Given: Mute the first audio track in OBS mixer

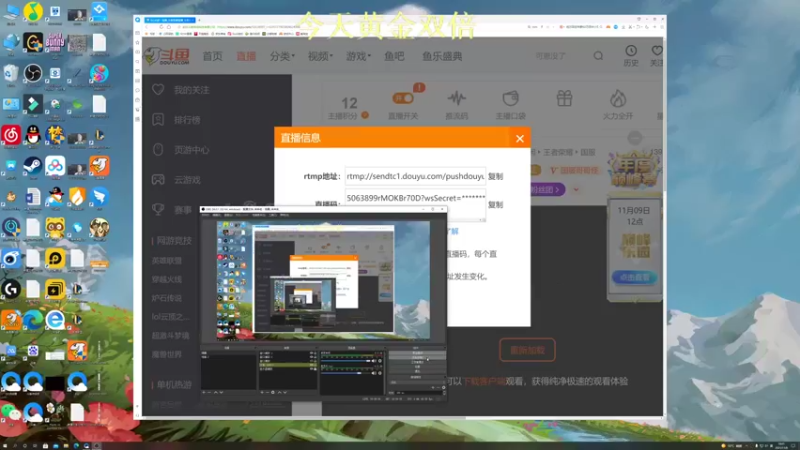Looking at the screenshot, I should click(x=374, y=361).
